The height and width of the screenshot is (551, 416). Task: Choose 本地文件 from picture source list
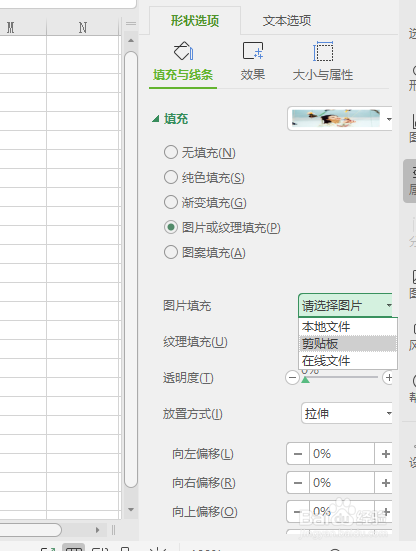348,327
